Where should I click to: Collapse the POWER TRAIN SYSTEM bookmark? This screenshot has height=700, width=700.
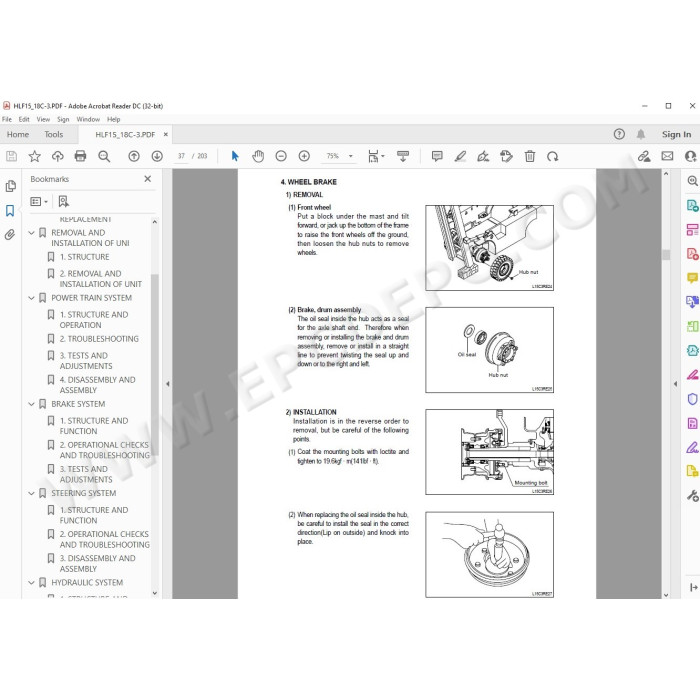click(x=31, y=298)
